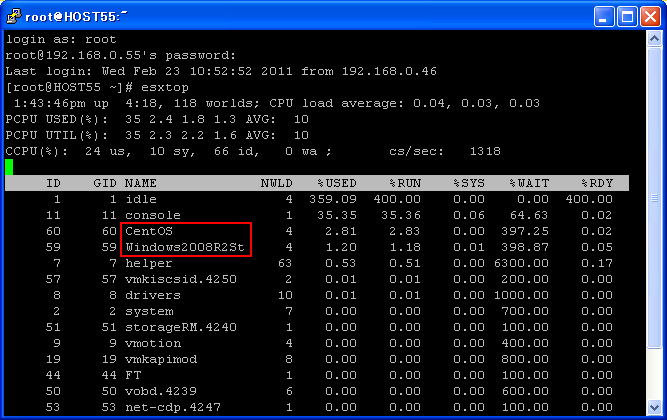Click the esxtop command text
The height and width of the screenshot is (420, 667).
pyautogui.click(x=165, y=87)
